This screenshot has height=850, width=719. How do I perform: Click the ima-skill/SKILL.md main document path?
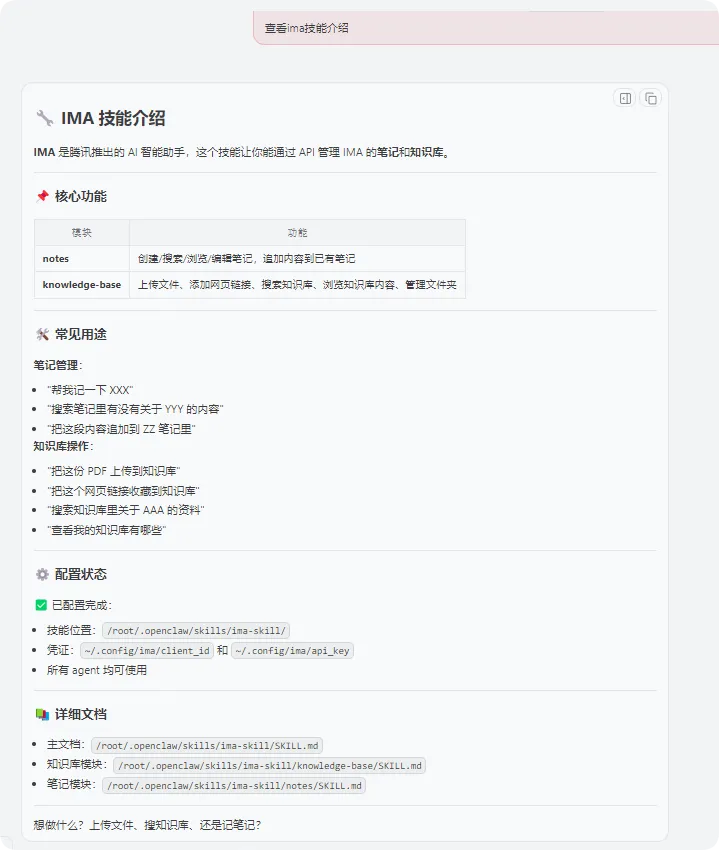click(x=207, y=745)
